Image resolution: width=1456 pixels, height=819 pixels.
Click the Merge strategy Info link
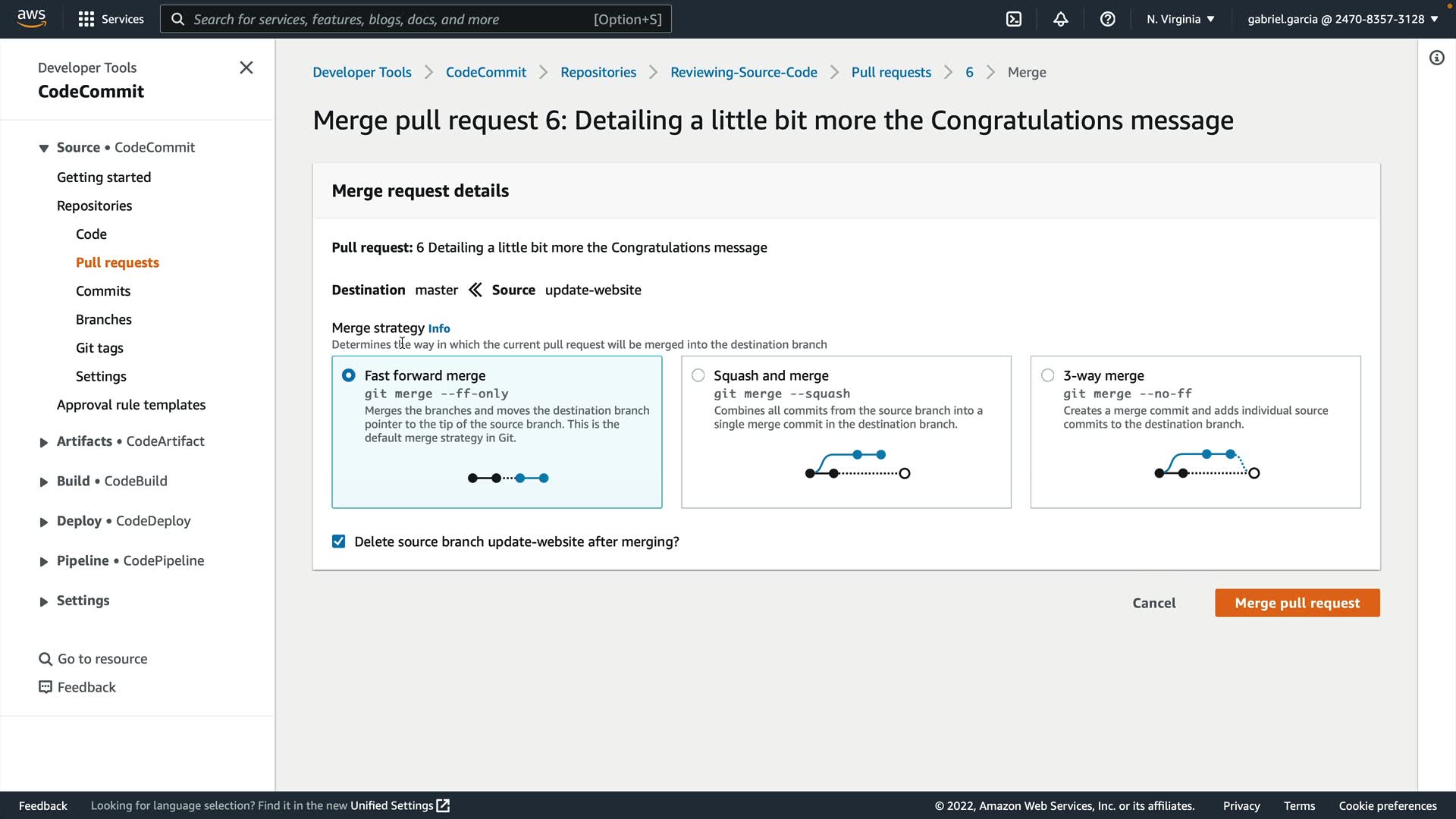[x=439, y=328]
